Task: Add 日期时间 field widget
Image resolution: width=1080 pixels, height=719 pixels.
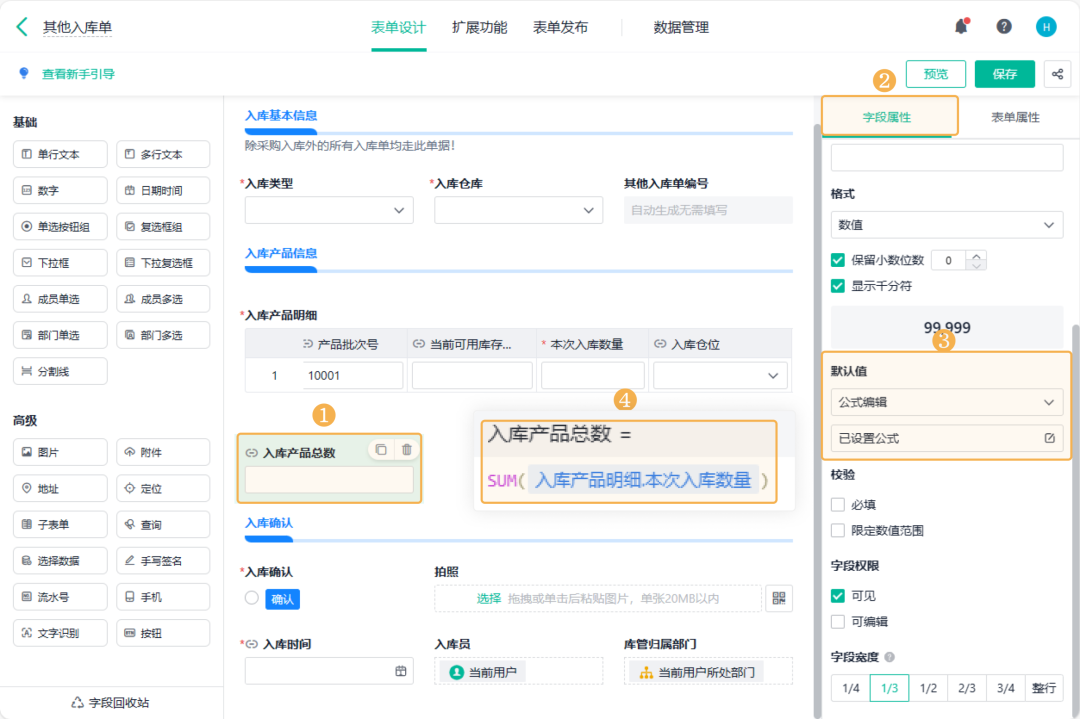Action: [x=163, y=190]
